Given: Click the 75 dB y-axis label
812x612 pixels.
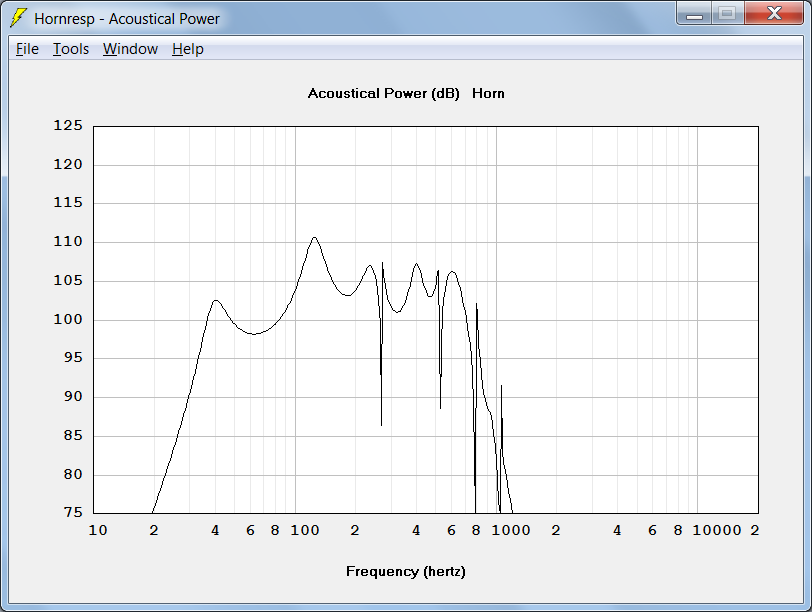Looking at the screenshot, I should click(x=73, y=512).
